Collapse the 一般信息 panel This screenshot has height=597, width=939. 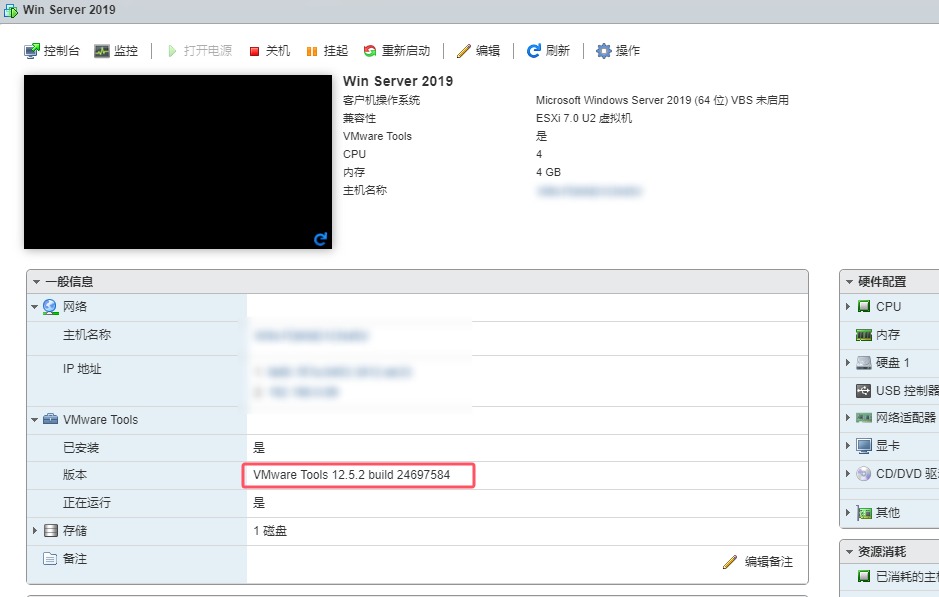coord(37,282)
